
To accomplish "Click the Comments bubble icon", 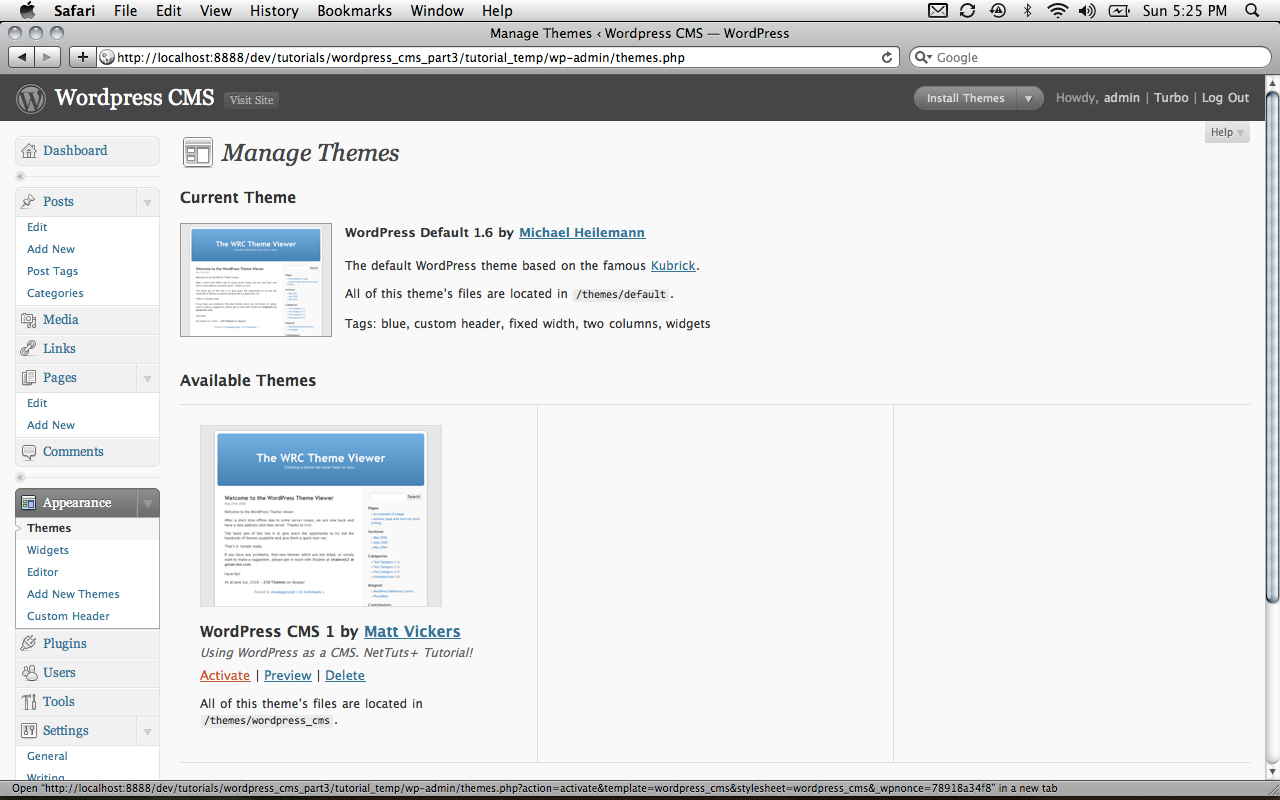I will point(29,452).
